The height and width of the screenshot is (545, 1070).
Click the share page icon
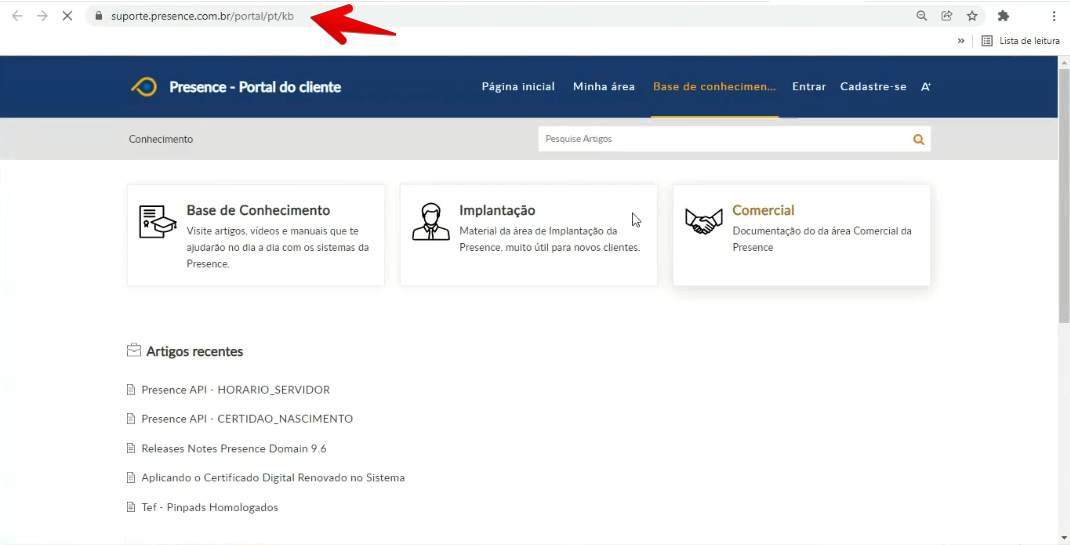946,16
